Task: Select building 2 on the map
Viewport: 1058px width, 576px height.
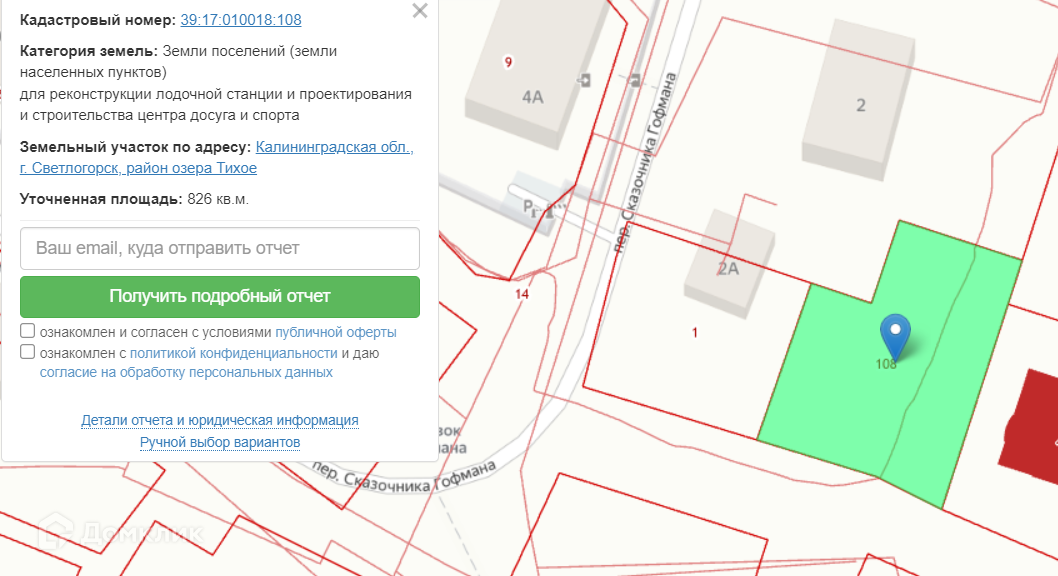Action: click(860, 100)
